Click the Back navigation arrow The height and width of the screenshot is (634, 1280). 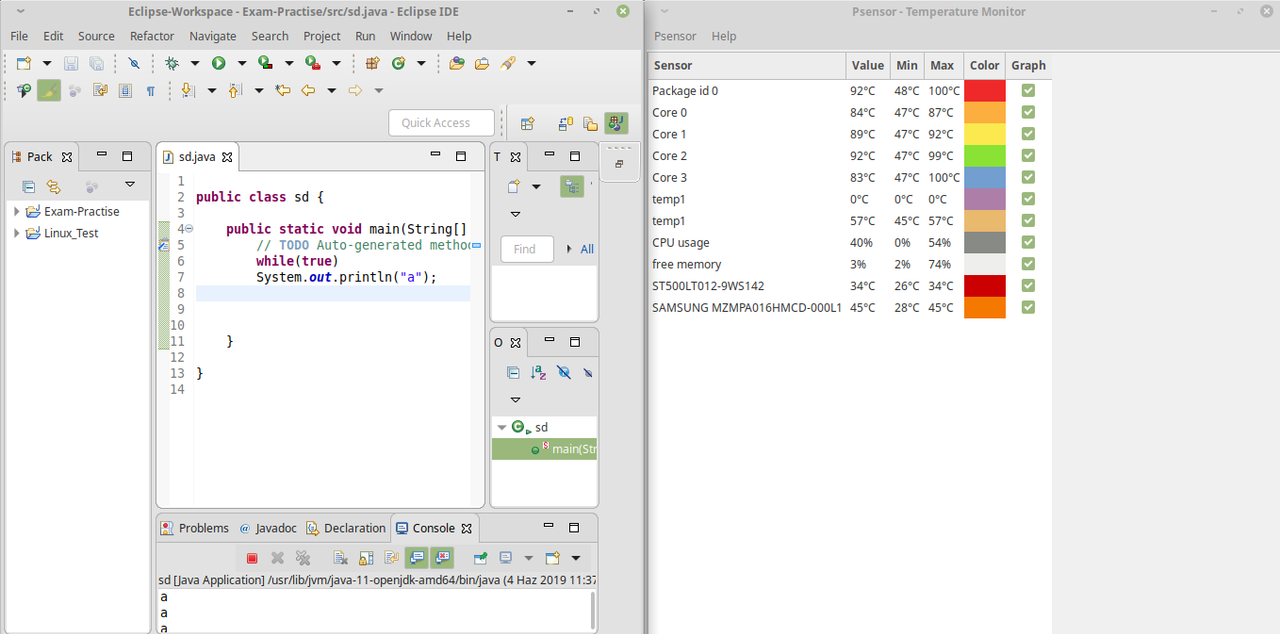(x=308, y=90)
